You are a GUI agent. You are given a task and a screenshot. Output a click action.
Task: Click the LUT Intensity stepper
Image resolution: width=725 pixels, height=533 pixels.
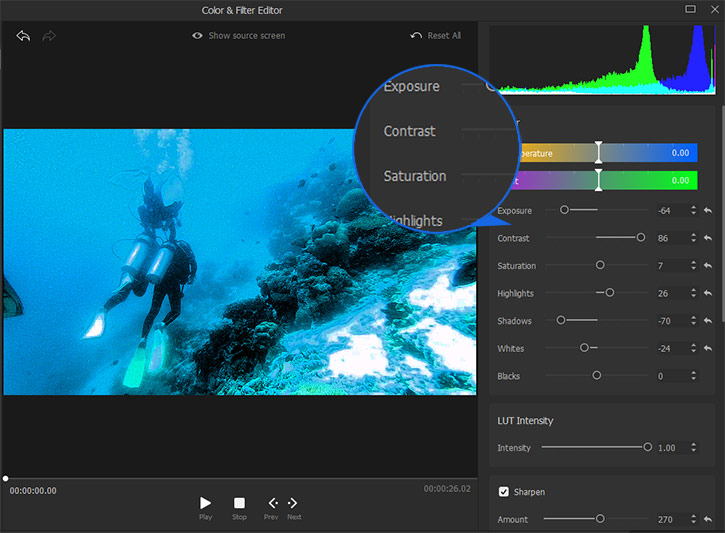point(693,448)
